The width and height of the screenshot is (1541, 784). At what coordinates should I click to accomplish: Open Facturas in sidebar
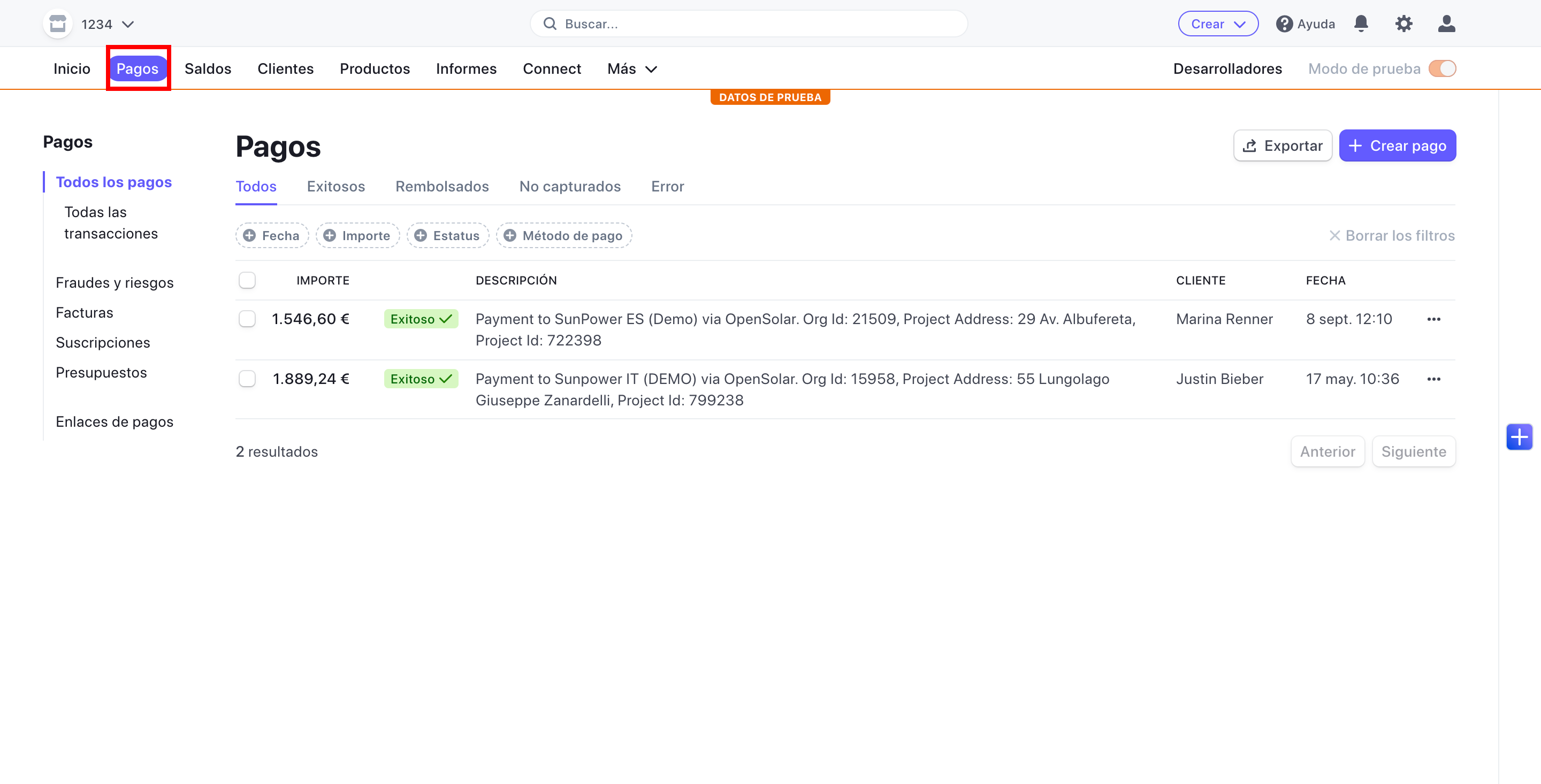point(85,313)
